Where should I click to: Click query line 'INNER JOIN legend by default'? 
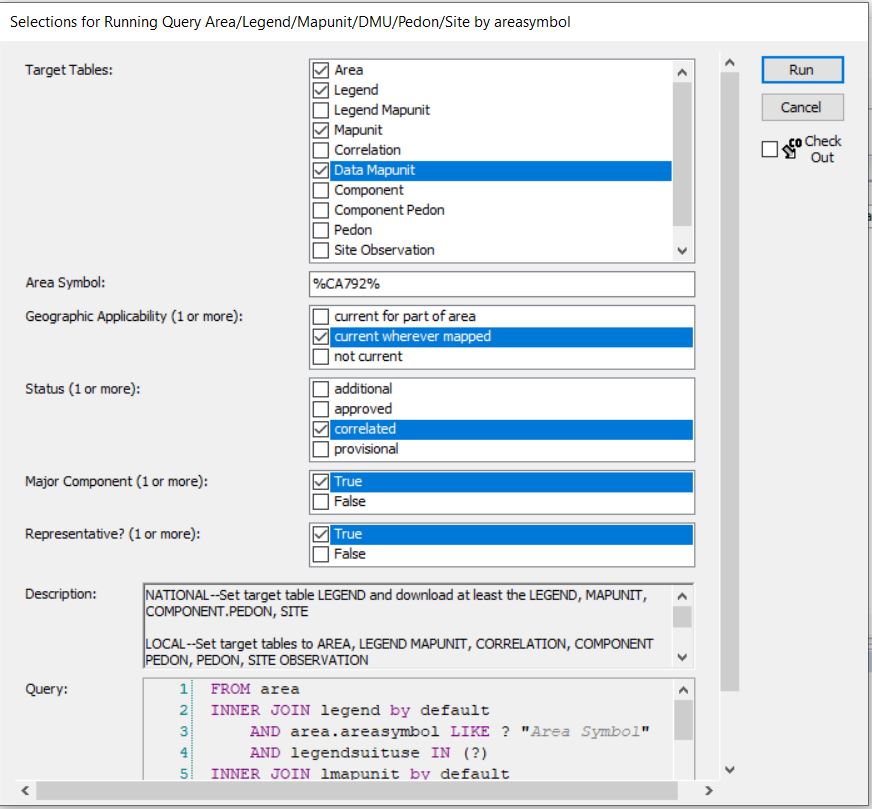pyautogui.click(x=350, y=710)
